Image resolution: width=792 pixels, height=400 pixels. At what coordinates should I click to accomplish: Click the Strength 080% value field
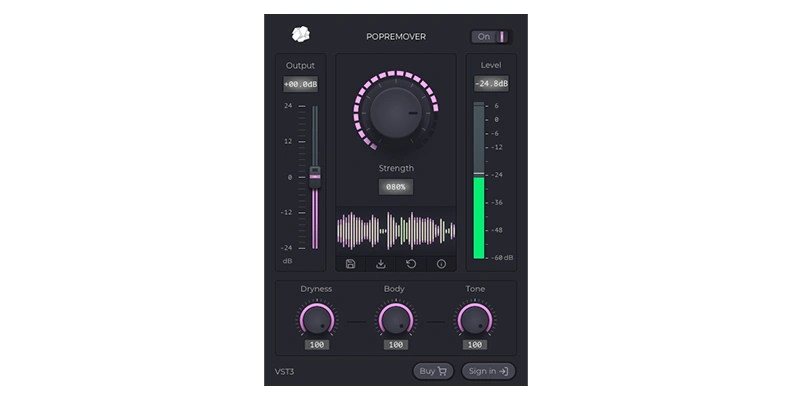point(395,187)
